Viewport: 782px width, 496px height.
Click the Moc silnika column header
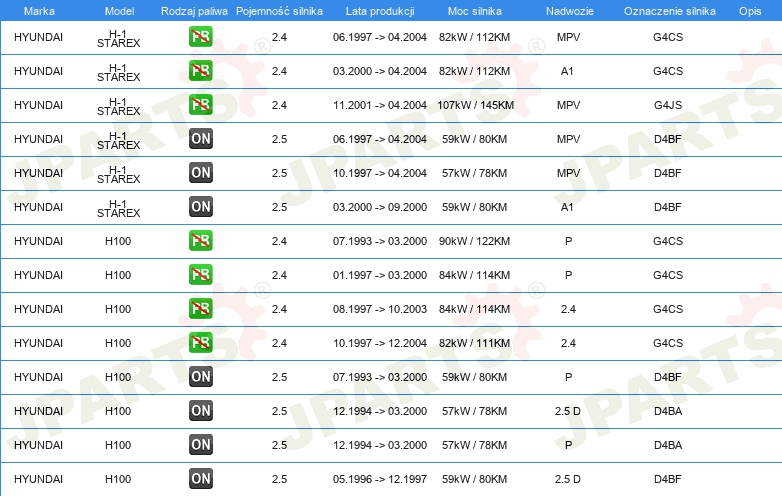[x=475, y=11]
